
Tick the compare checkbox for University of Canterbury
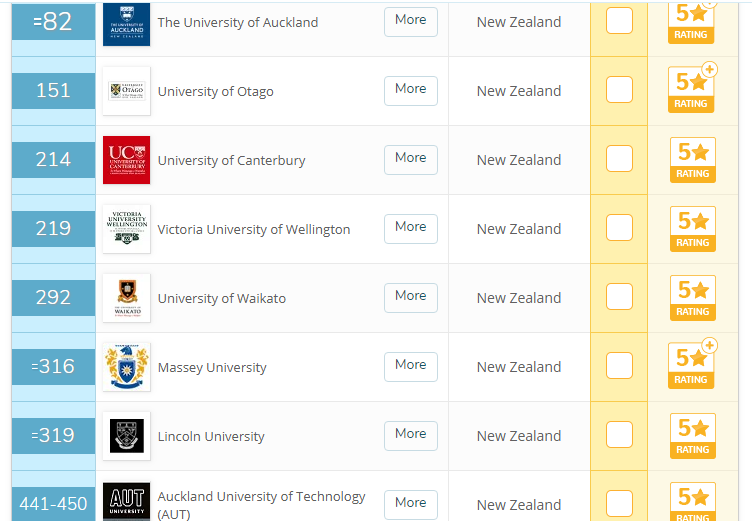click(619, 159)
